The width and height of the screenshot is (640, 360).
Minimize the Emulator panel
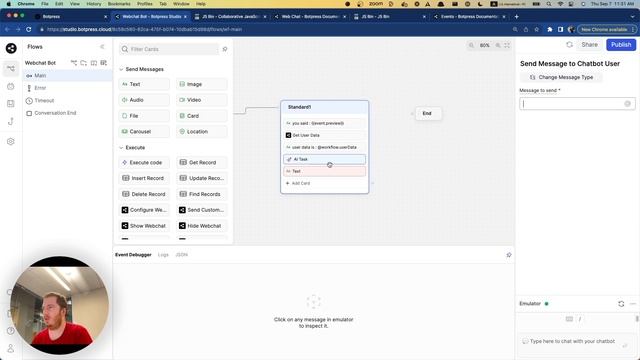[x=633, y=304]
